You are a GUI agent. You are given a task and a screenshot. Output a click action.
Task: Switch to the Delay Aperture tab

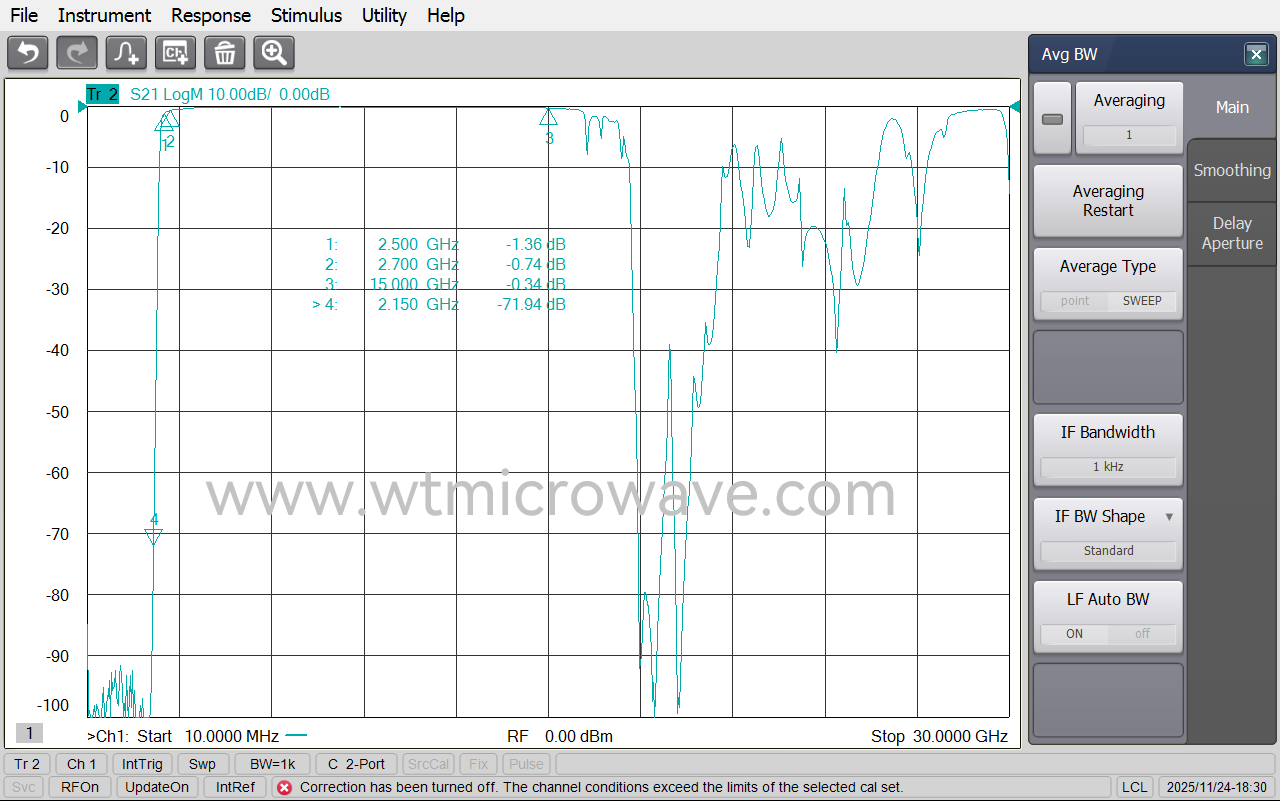[1232, 233]
